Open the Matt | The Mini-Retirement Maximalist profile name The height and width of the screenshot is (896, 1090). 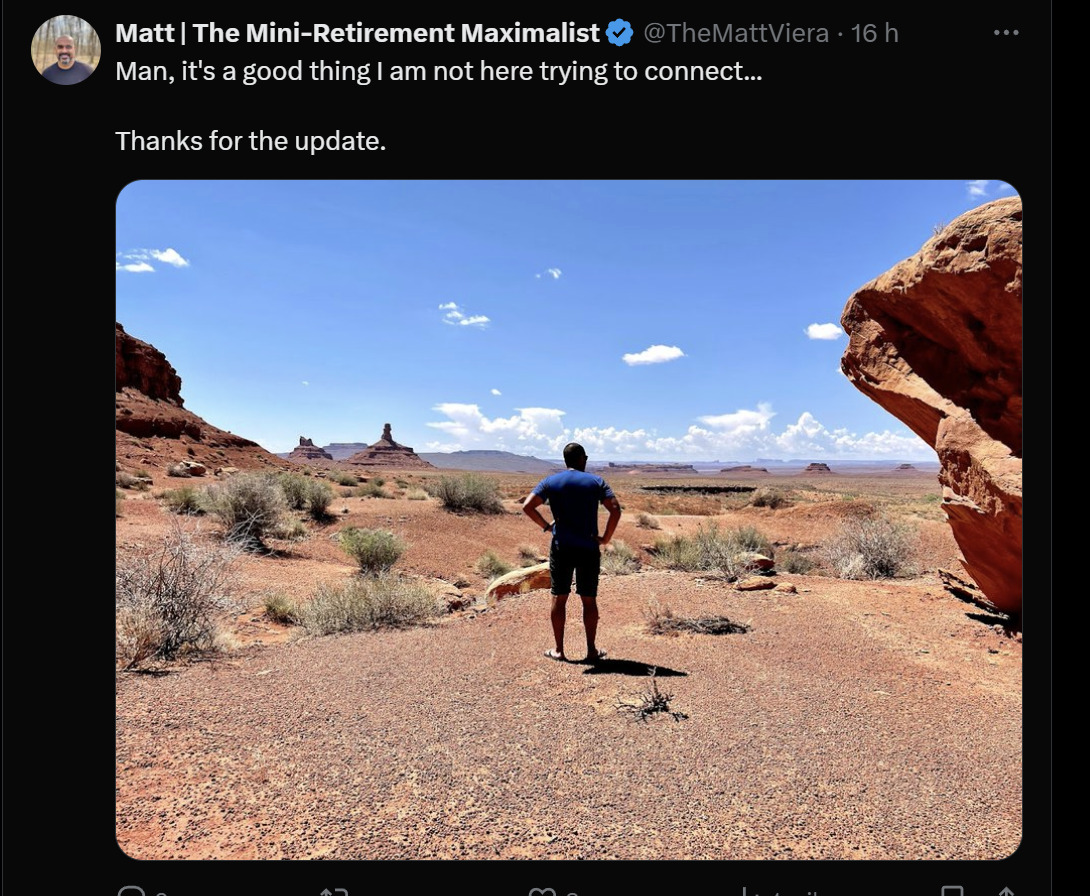[357, 33]
